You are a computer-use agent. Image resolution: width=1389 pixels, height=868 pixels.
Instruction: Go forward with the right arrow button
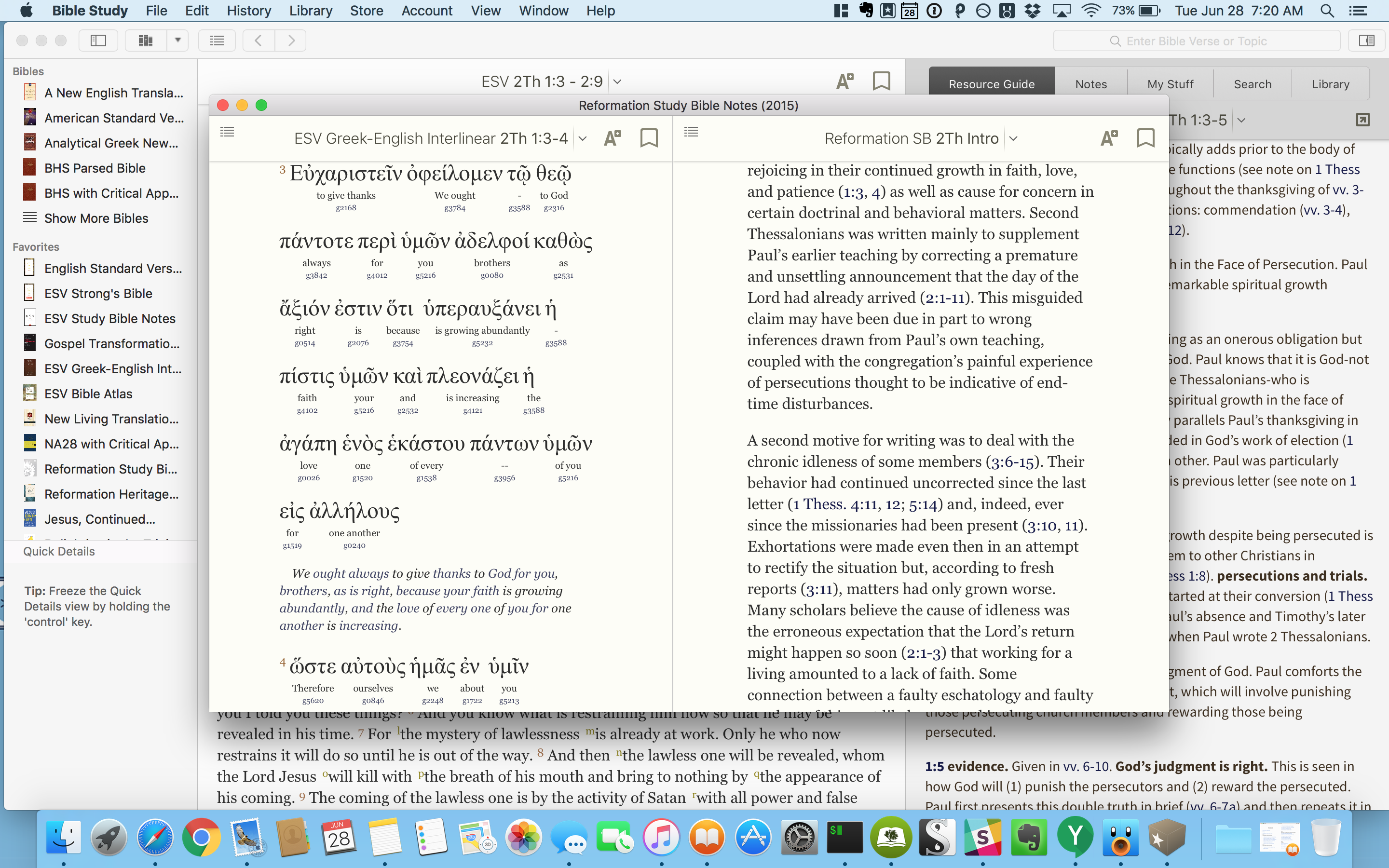[x=290, y=41]
